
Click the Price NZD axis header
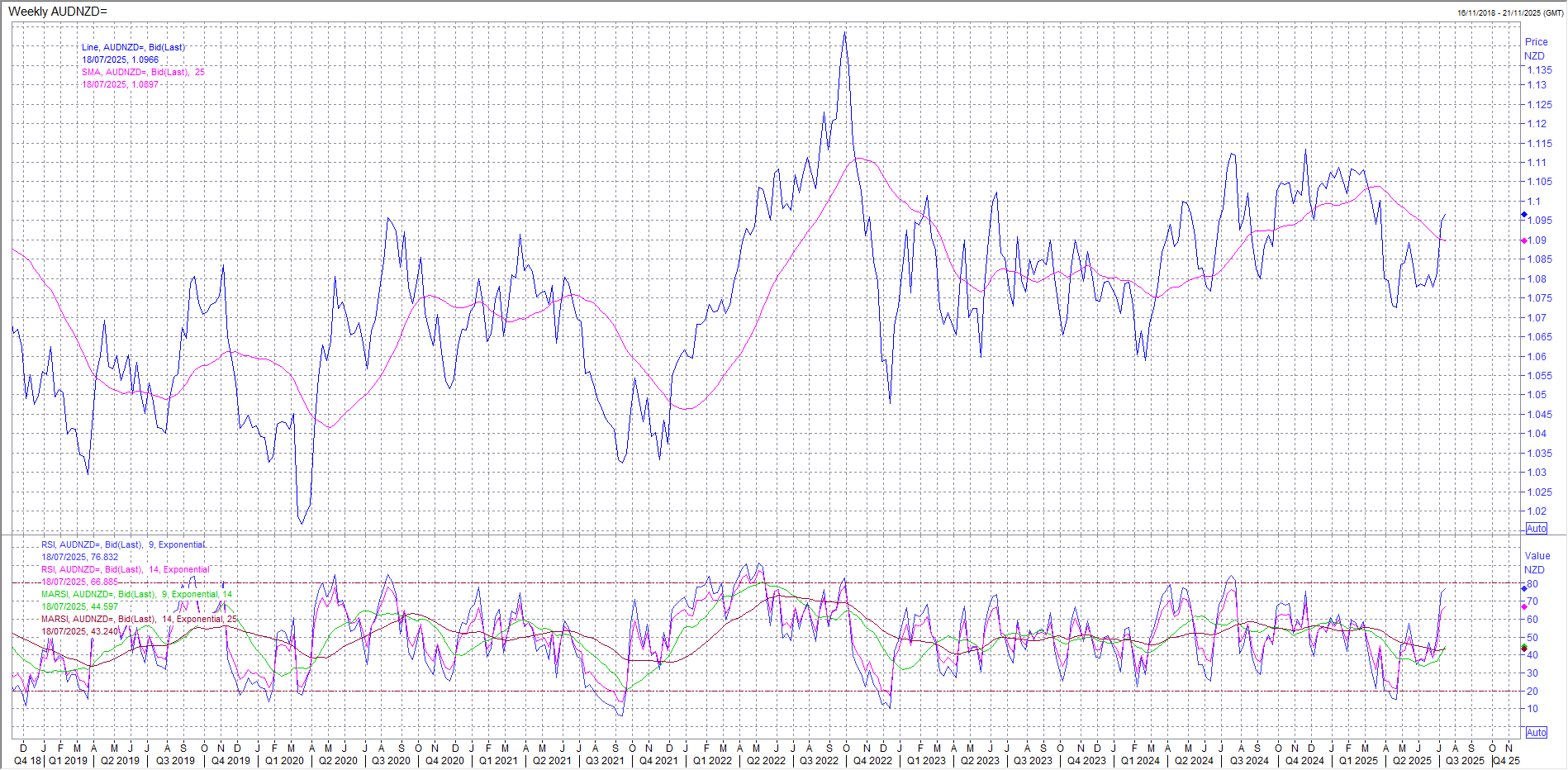[1536, 49]
